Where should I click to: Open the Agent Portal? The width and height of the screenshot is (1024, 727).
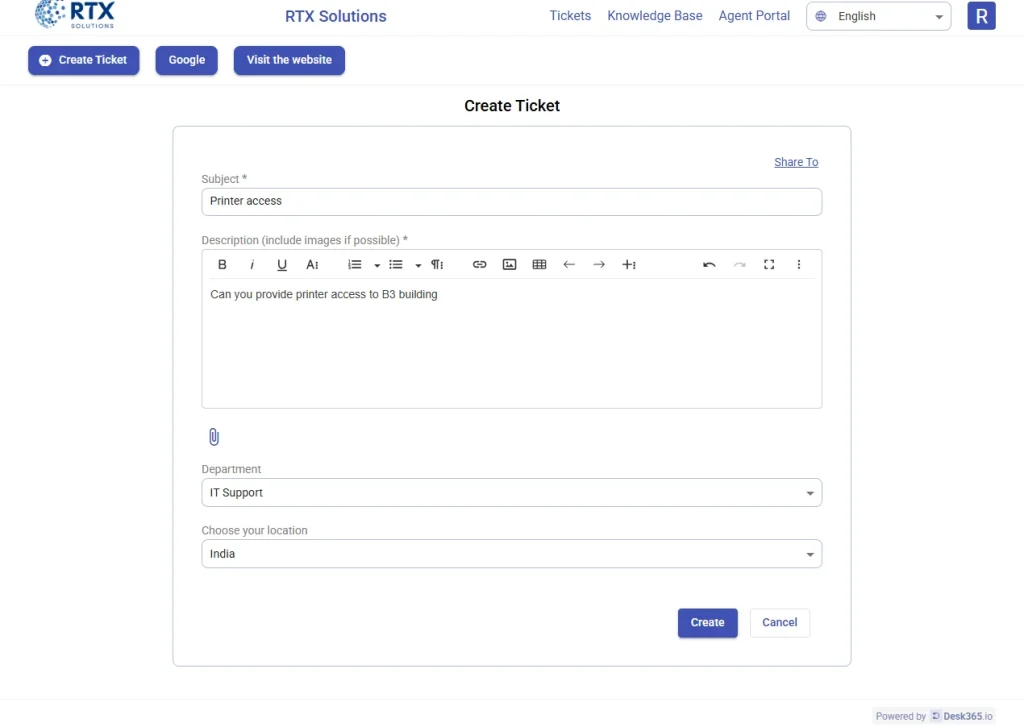pyautogui.click(x=754, y=15)
